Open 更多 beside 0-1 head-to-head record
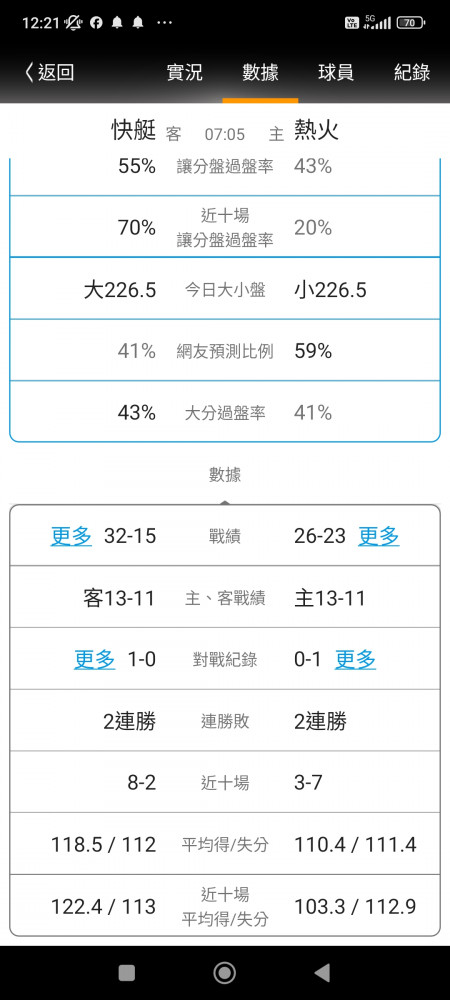This screenshot has width=450, height=1000. [x=356, y=659]
